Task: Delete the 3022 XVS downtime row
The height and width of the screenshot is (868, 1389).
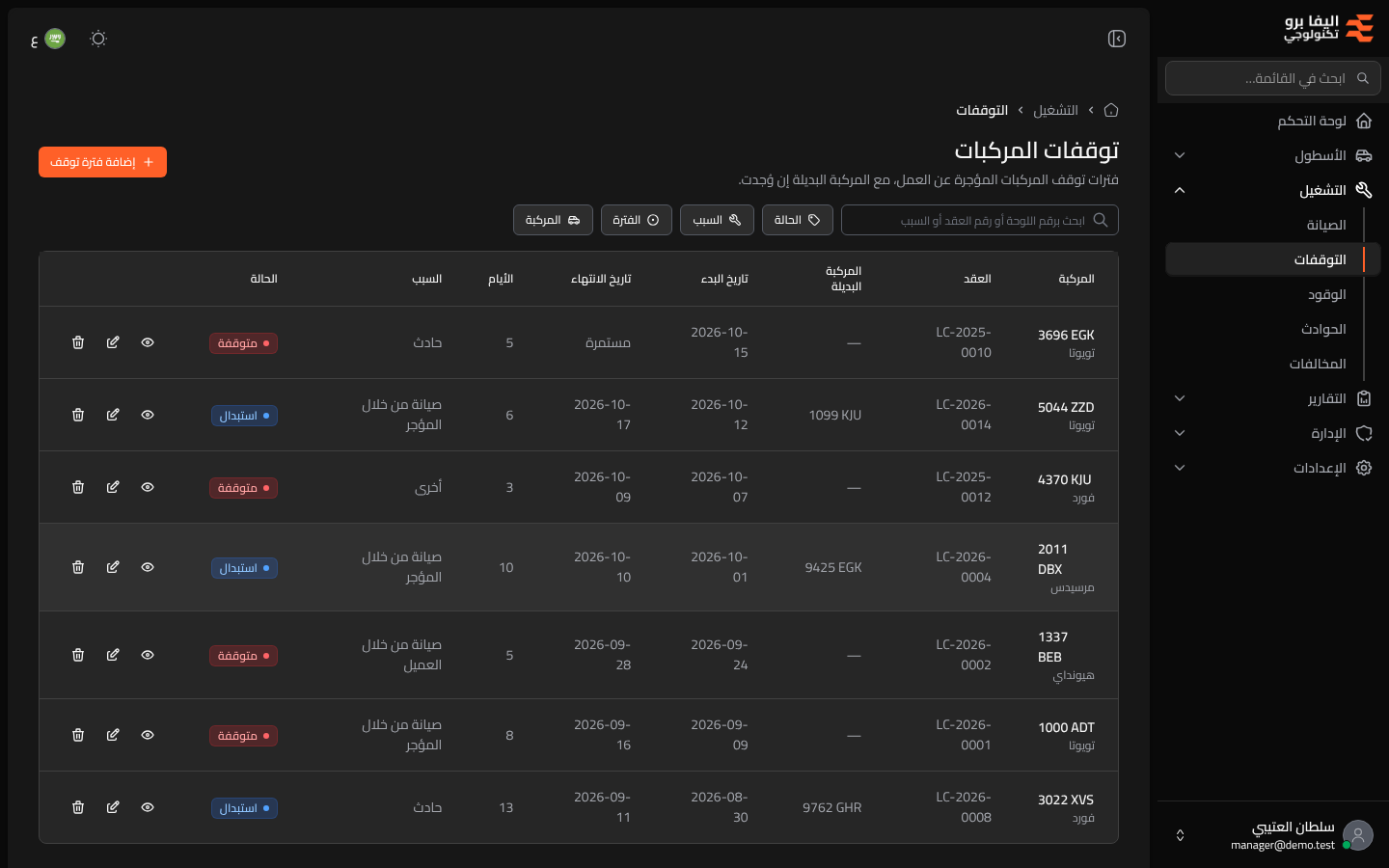Action: (78, 807)
